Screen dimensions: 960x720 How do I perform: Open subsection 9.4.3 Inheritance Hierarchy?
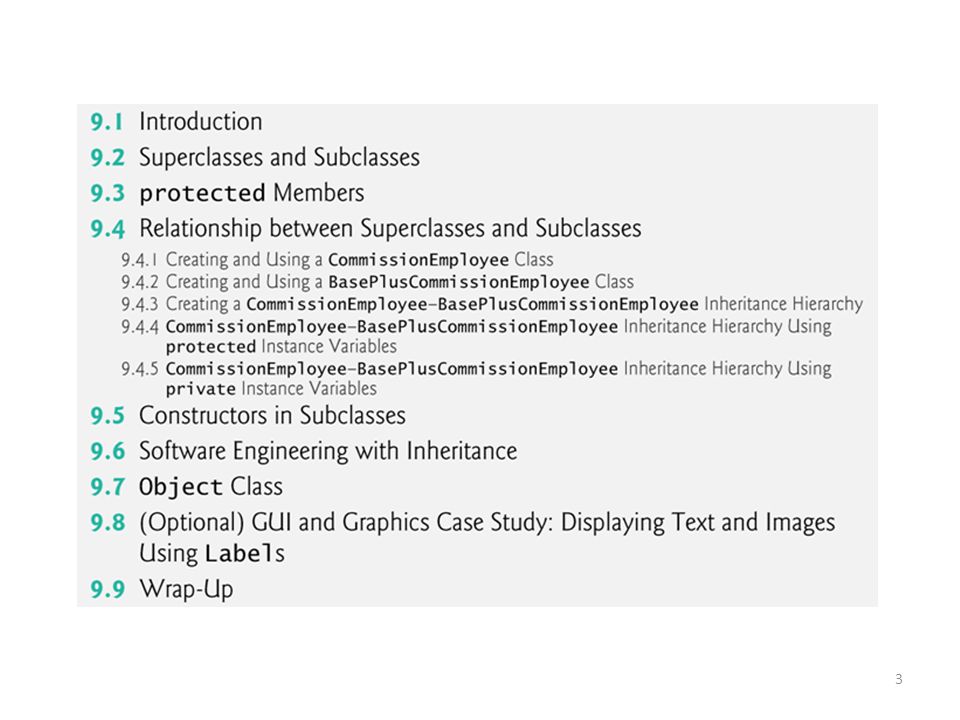492,304
